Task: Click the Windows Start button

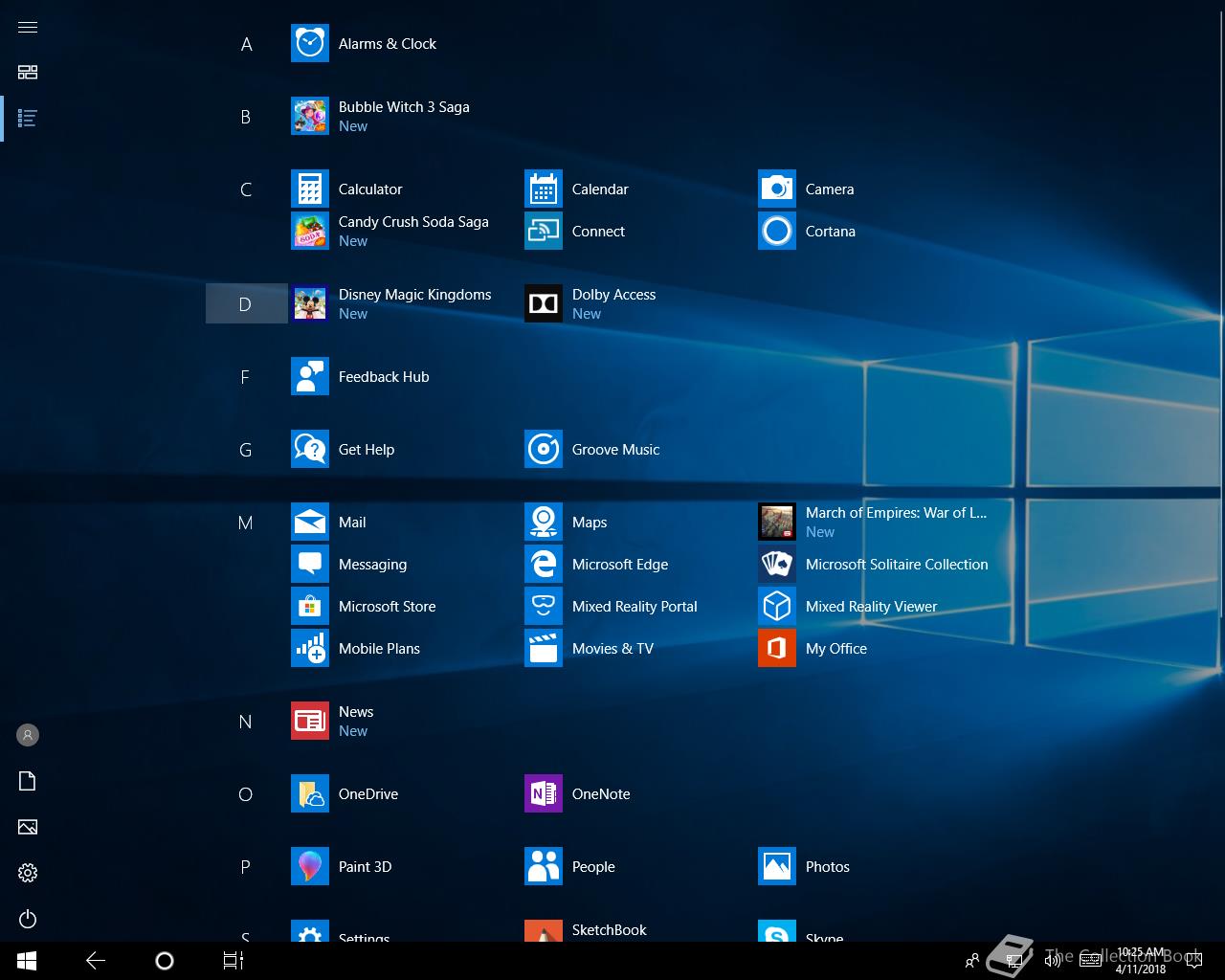Action: point(27,961)
